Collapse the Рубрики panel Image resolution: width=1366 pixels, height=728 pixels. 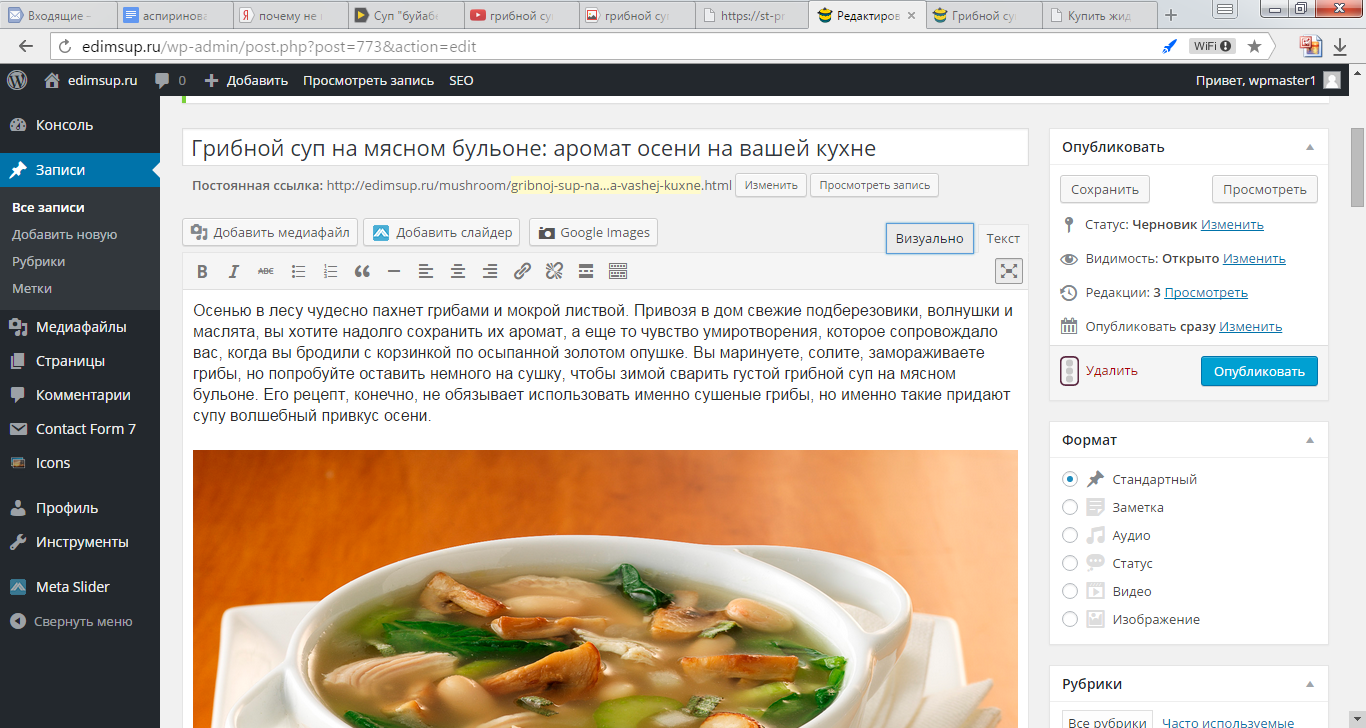1309,683
